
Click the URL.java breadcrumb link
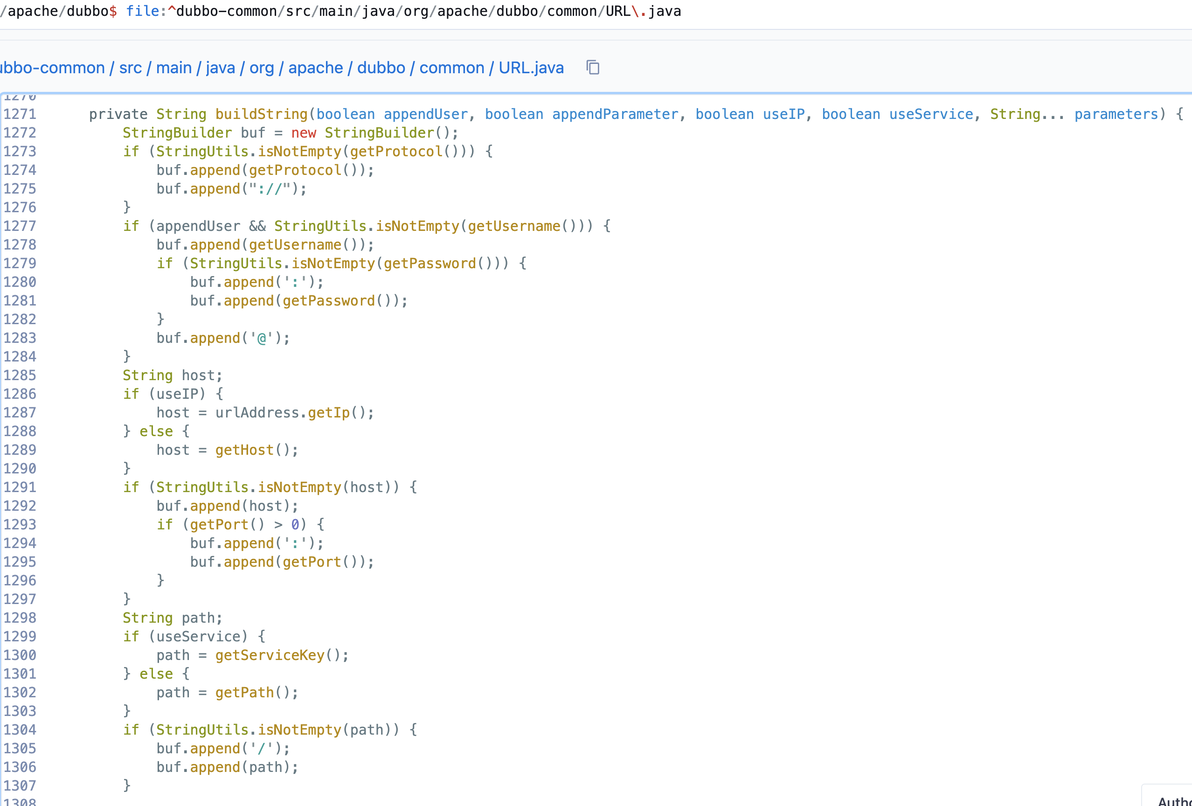point(531,68)
